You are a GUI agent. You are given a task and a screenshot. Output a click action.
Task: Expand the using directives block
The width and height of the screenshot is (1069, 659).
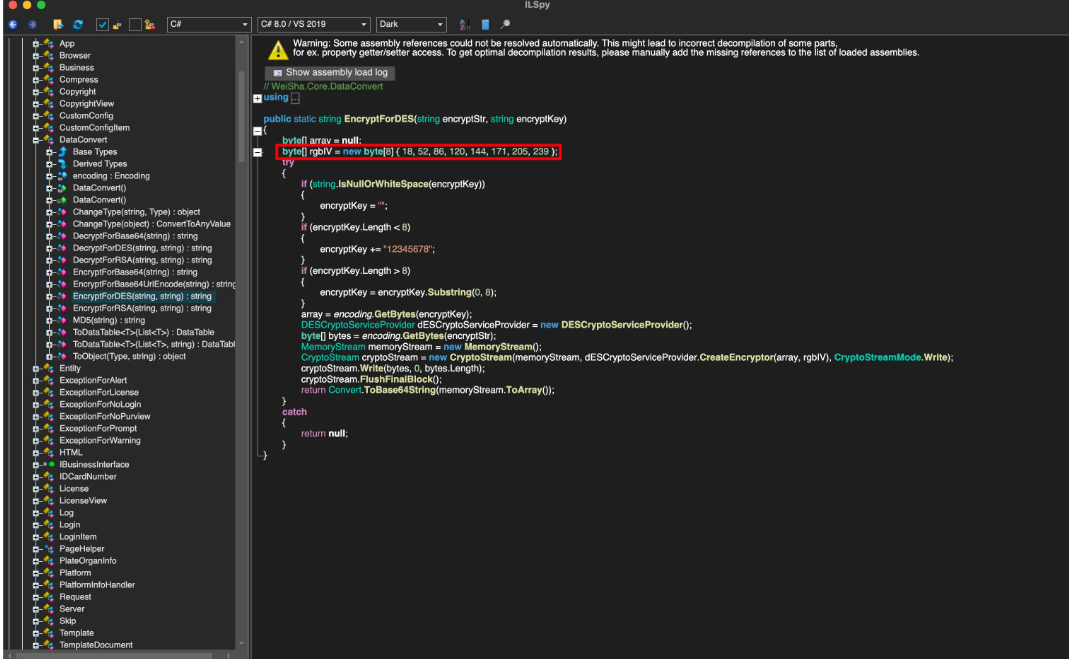(258, 98)
